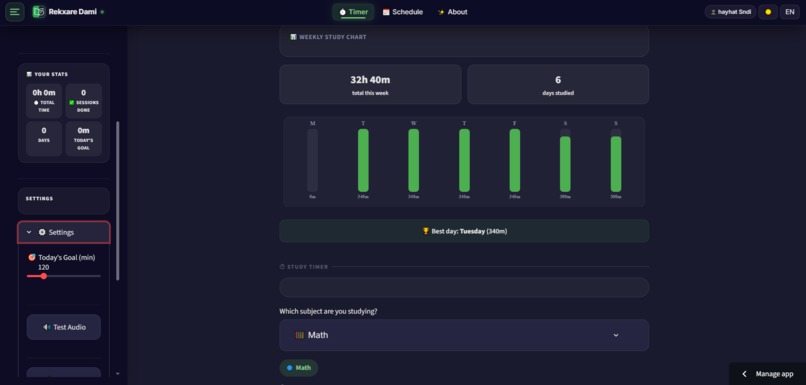
Task: Click the Best day: Tuesday banner
Action: pyautogui.click(x=464, y=231)
